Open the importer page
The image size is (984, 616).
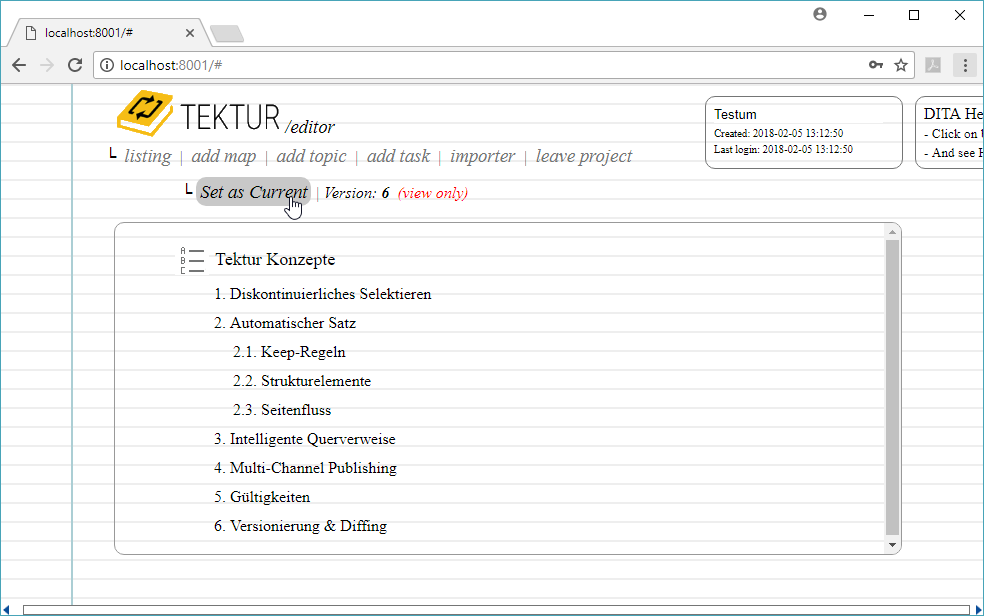point(482,156)
